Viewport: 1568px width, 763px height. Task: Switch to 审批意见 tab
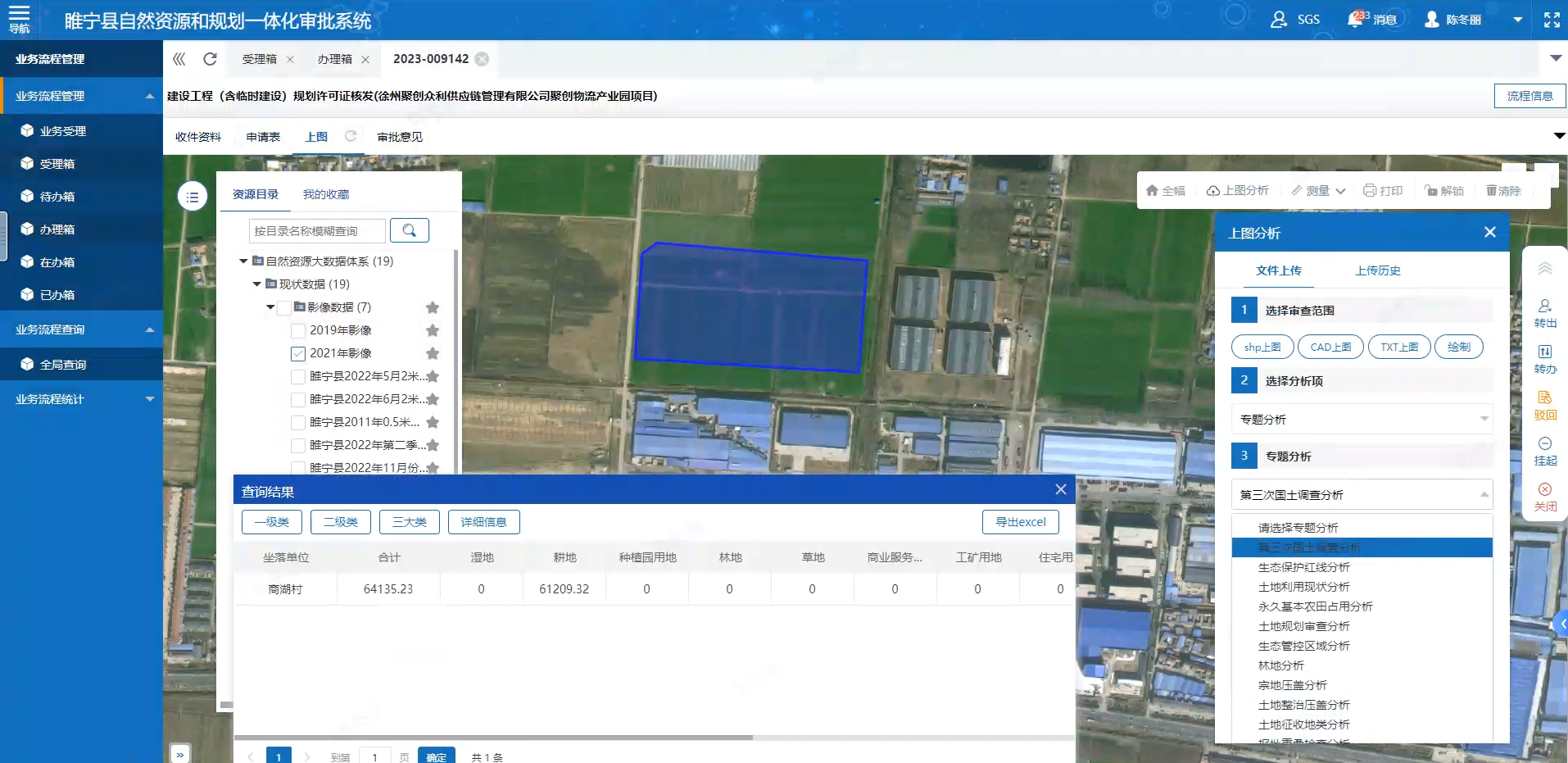point(400,137)
